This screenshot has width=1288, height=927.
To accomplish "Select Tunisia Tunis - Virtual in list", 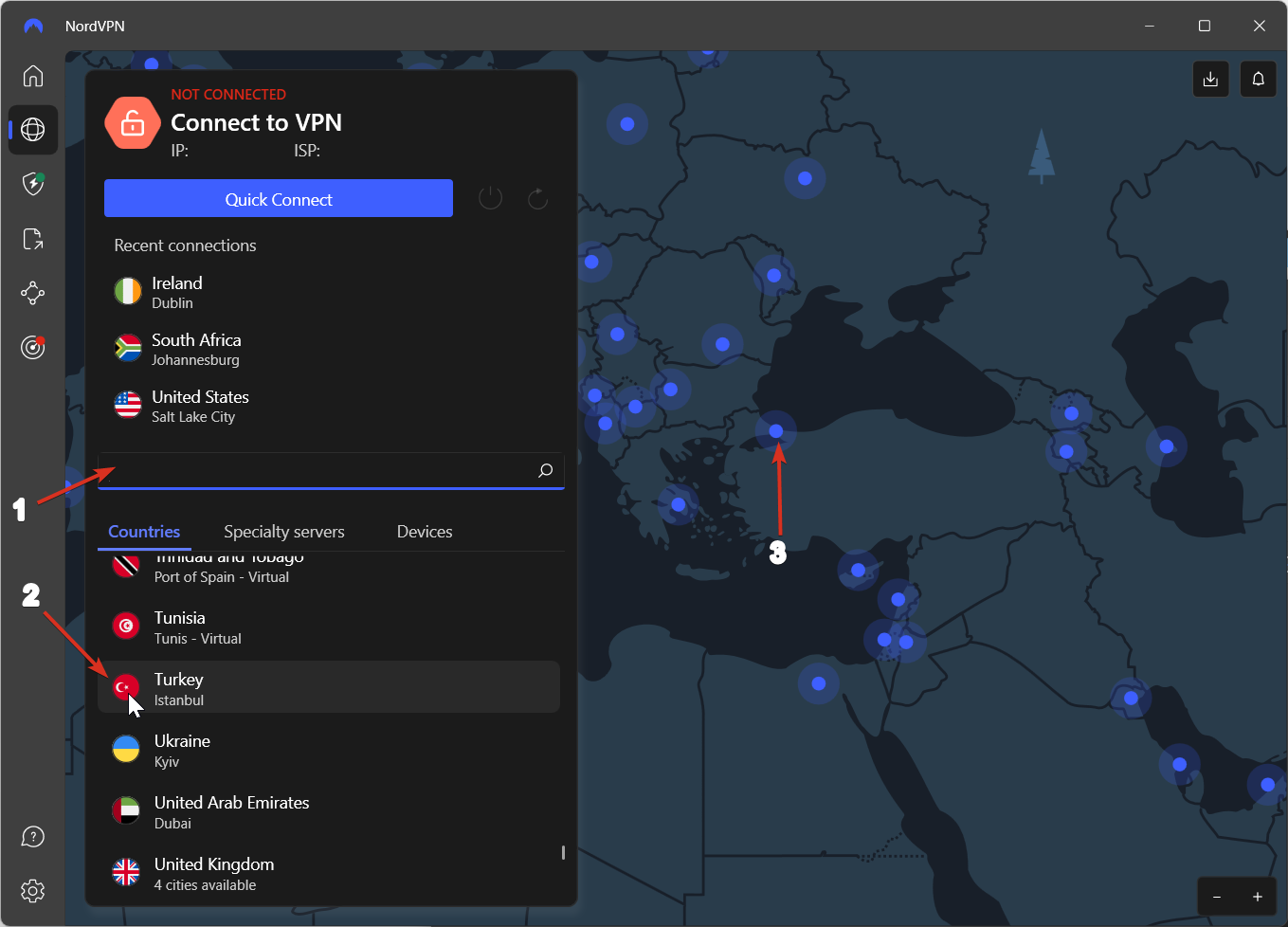I will coord(329,626).
